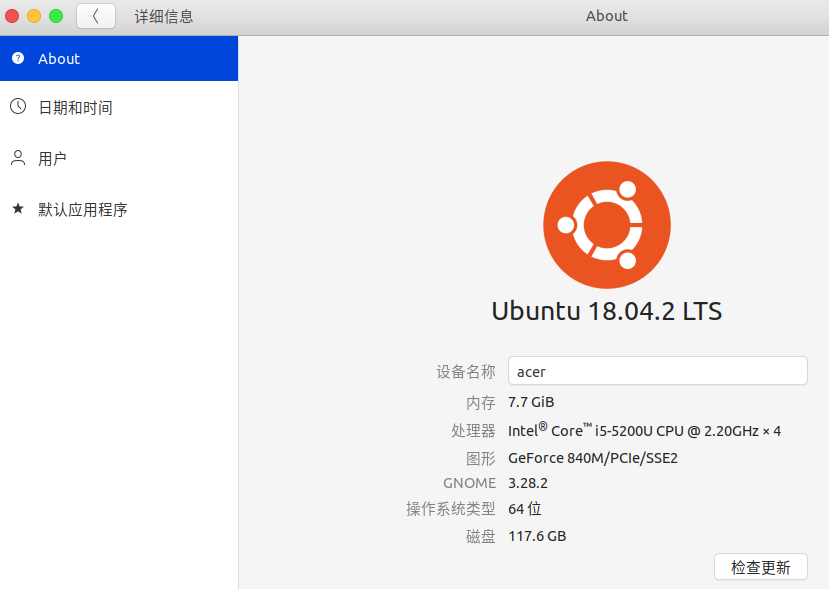Open 日期和时间 settings panel
This screenshot has width=829, height=589.
pyautogui.click(x=119, y=107)
